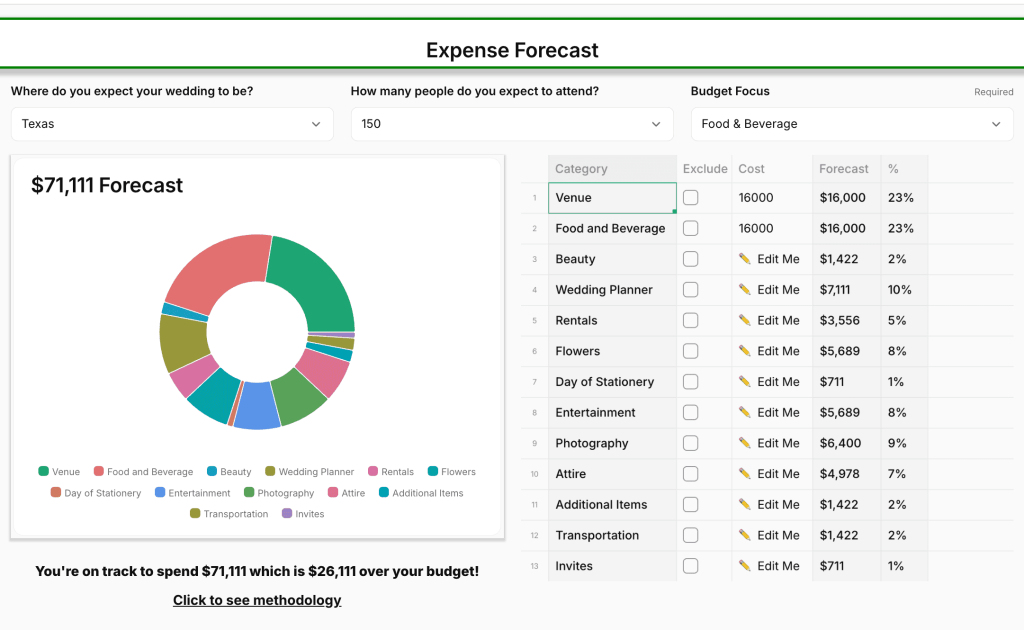Click the pencil icon in the Entertainment row

744,412
